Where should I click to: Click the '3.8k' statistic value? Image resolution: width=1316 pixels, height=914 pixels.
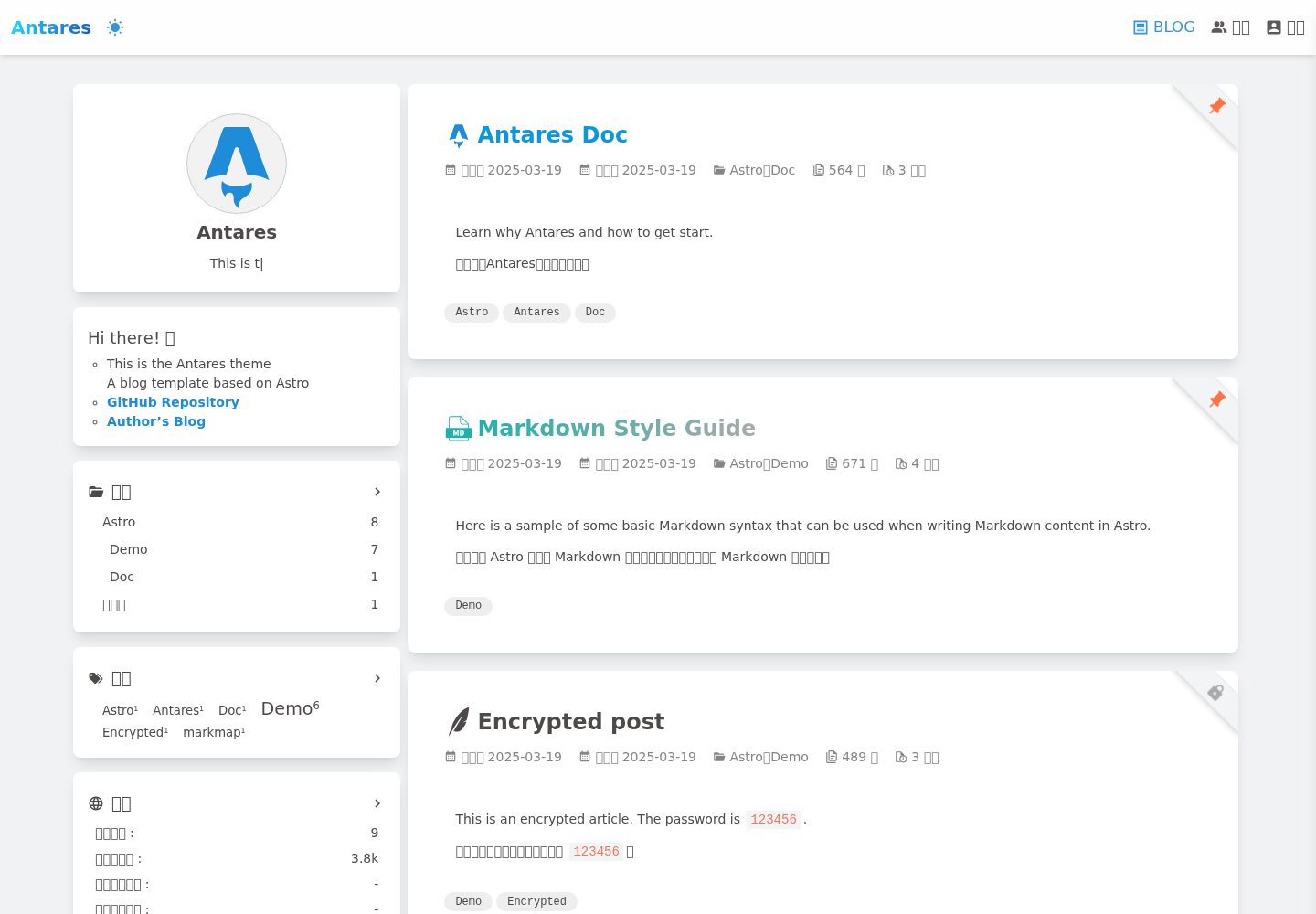coord(365,858)
